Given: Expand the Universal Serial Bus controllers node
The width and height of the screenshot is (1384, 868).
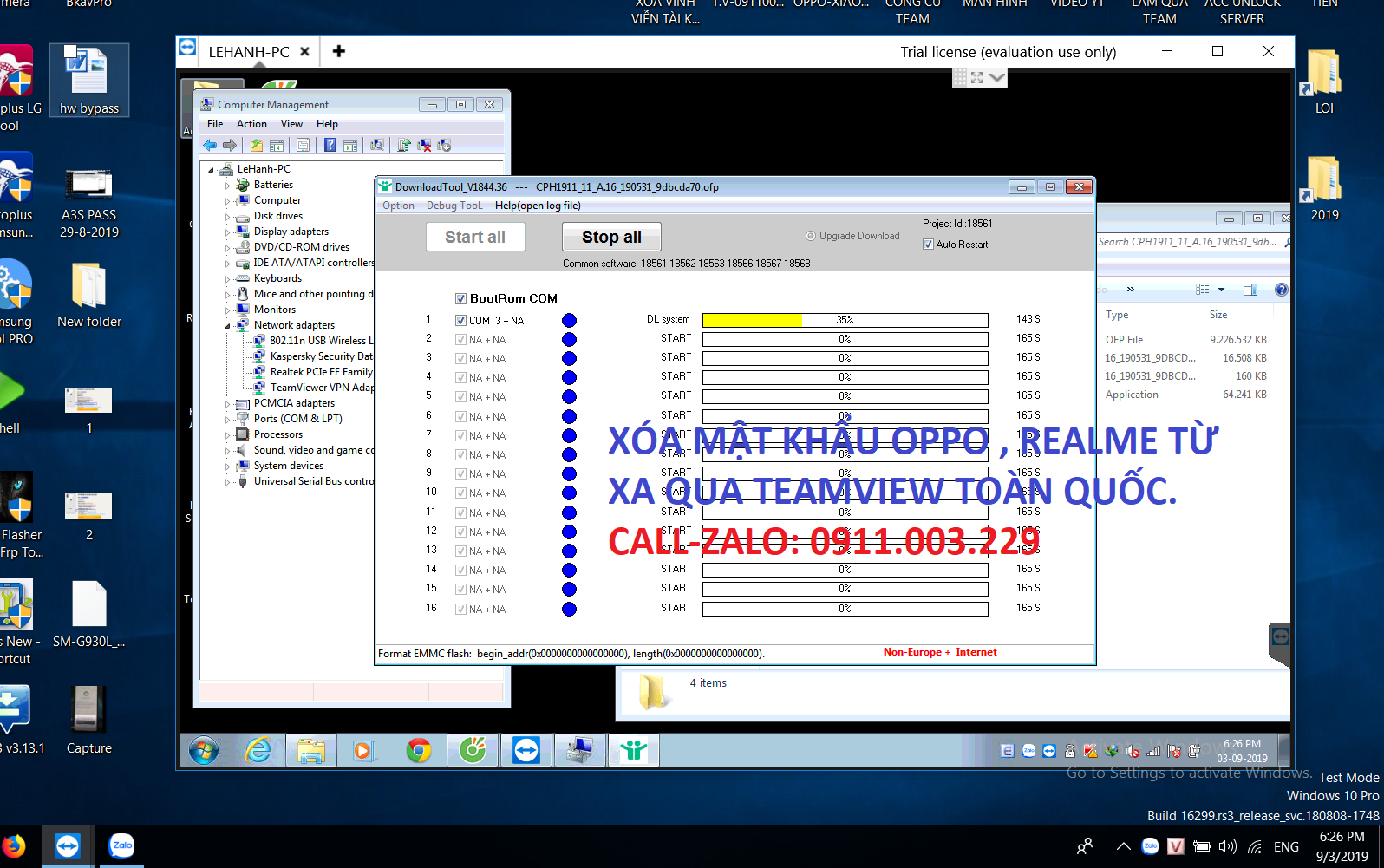Looking at the screenshot, I should 228,482.
